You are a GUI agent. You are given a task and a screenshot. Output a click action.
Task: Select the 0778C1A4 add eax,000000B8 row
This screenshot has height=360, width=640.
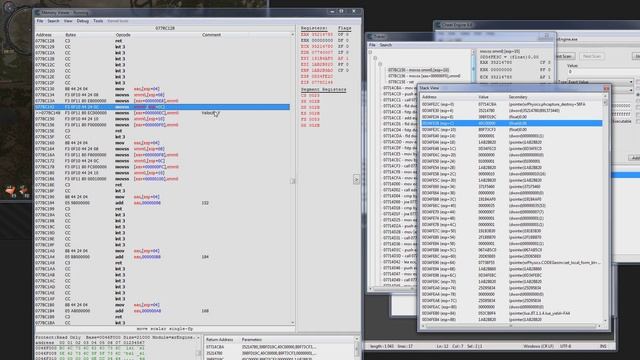click(x=162, y=257)
